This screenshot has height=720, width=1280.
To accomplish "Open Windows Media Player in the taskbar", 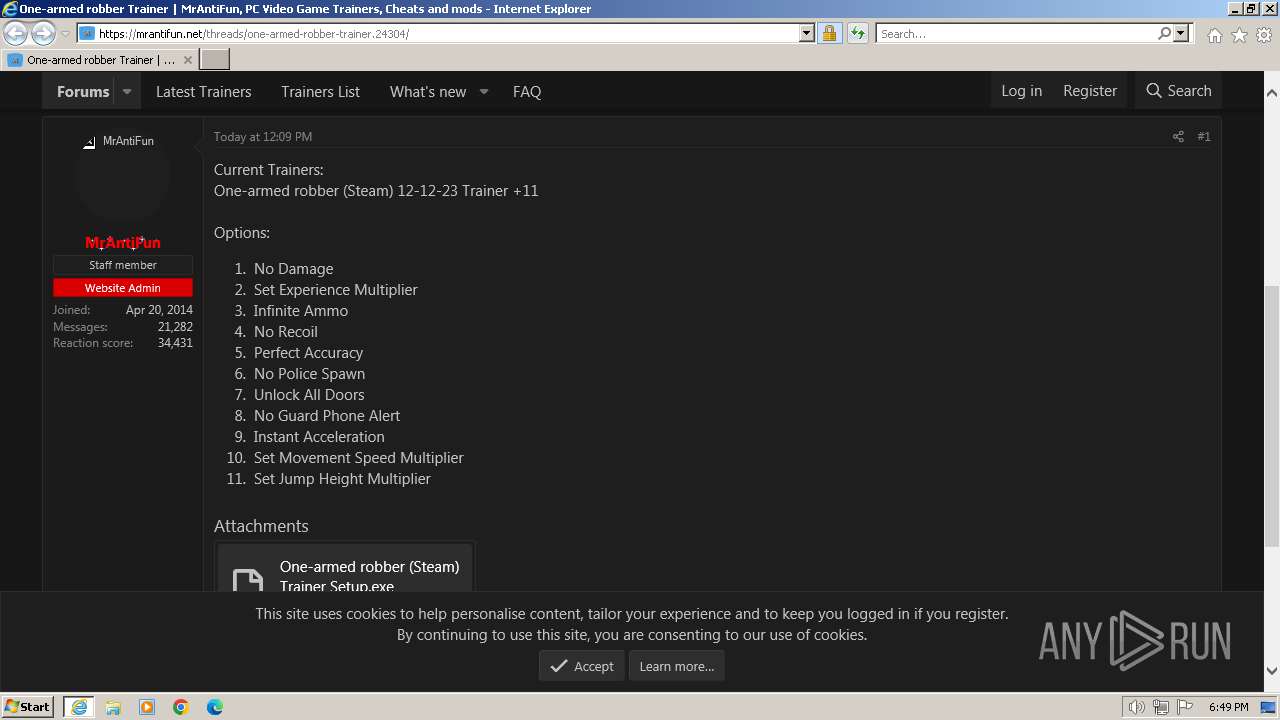I will 147,707.
